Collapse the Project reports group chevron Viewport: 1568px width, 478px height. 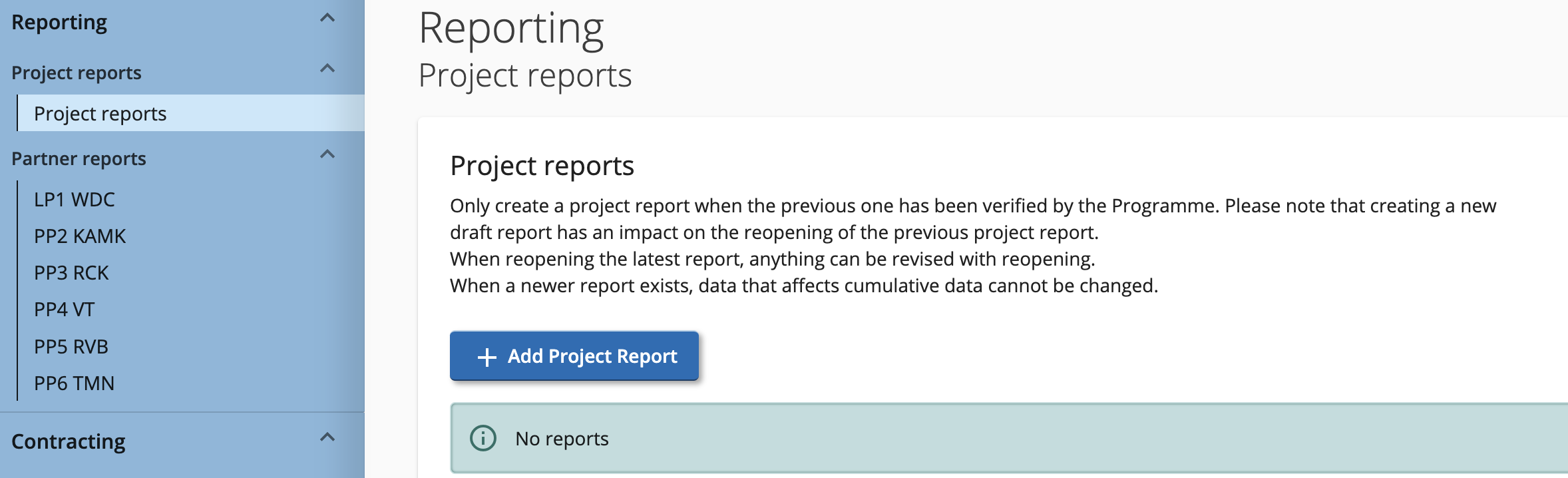click(x=327, y=69)
